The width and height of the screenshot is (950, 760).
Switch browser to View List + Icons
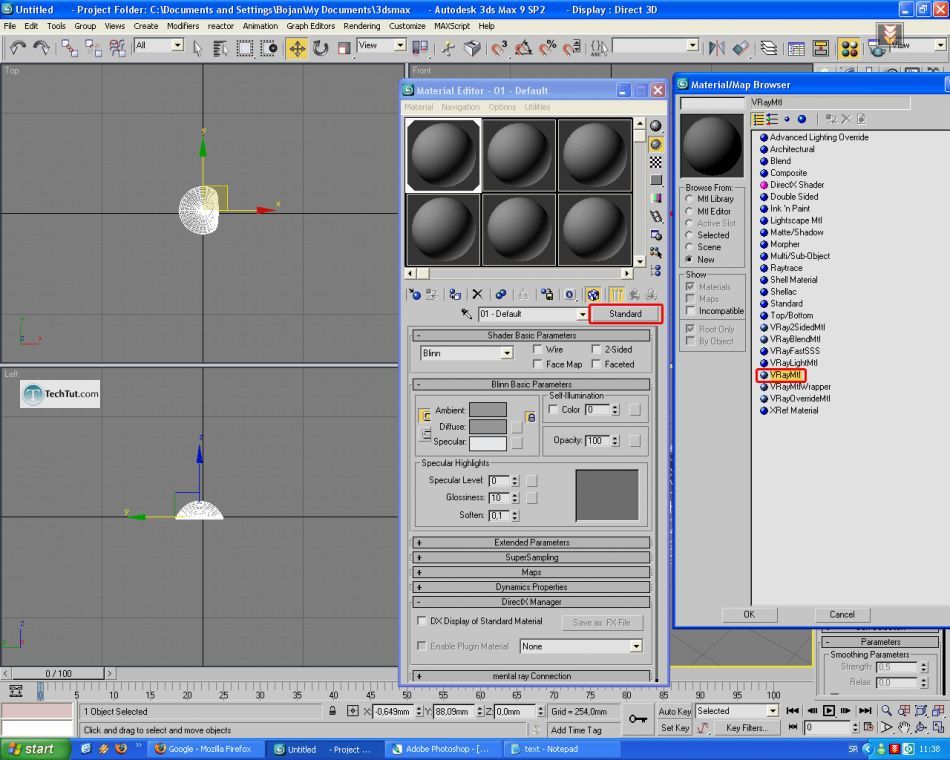pos(772,119)
